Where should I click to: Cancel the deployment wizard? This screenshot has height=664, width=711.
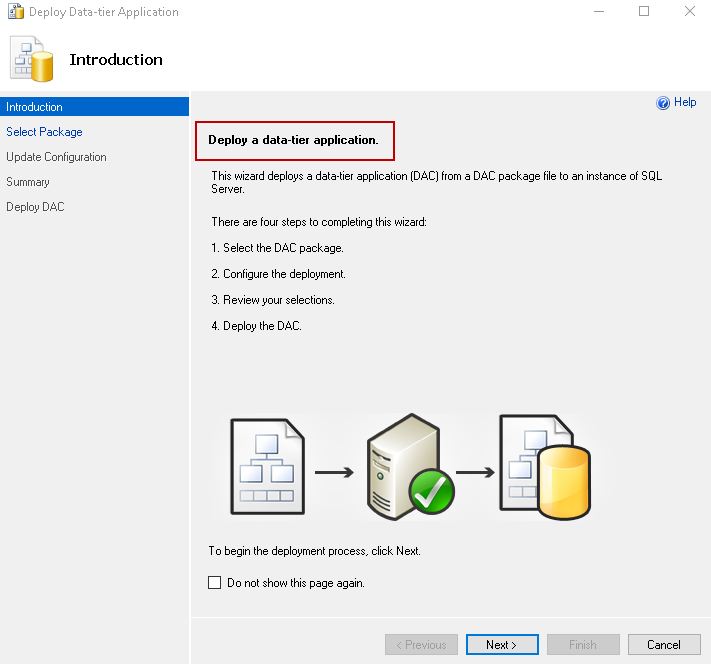(x=664, y=644)
